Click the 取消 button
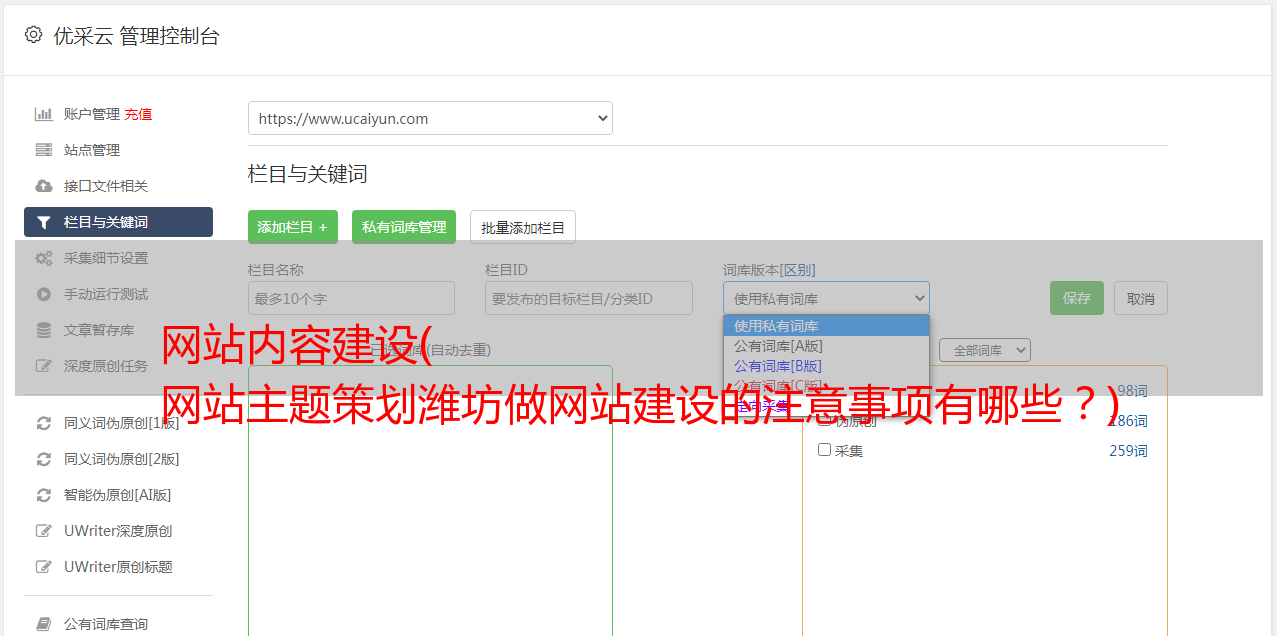 click(1141, 298)
